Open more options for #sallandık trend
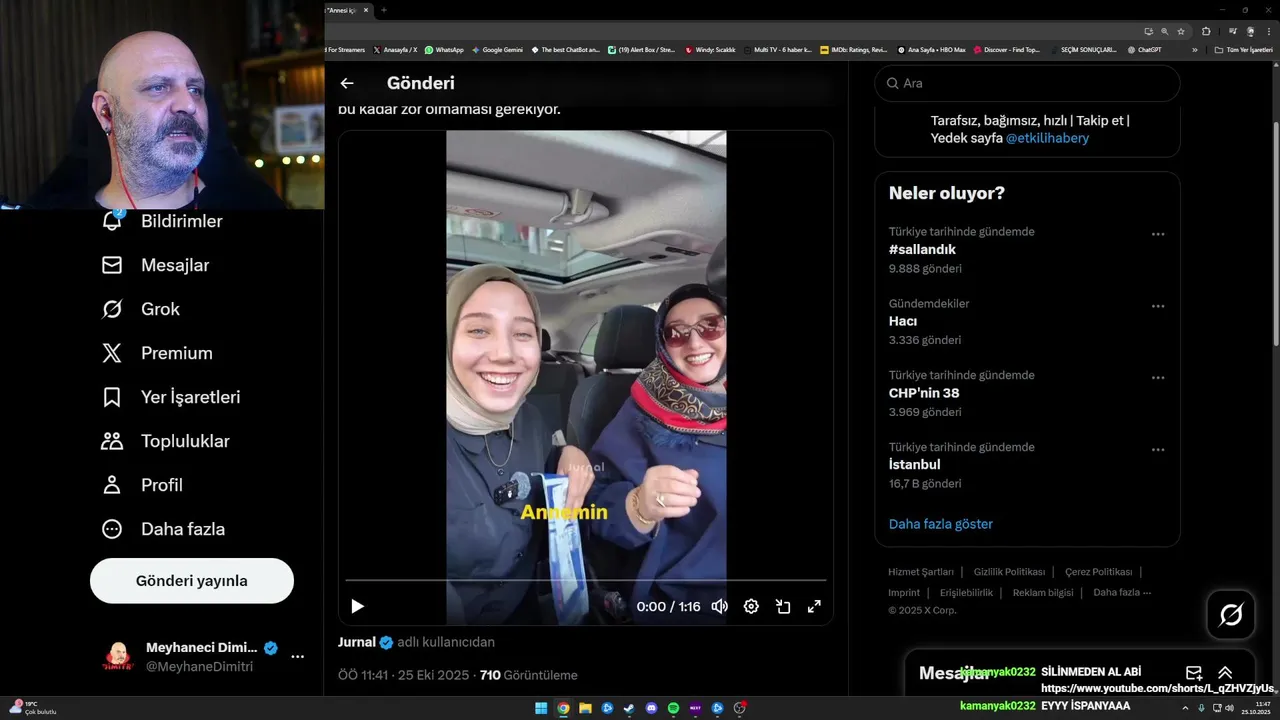 tap(1158, 234)
